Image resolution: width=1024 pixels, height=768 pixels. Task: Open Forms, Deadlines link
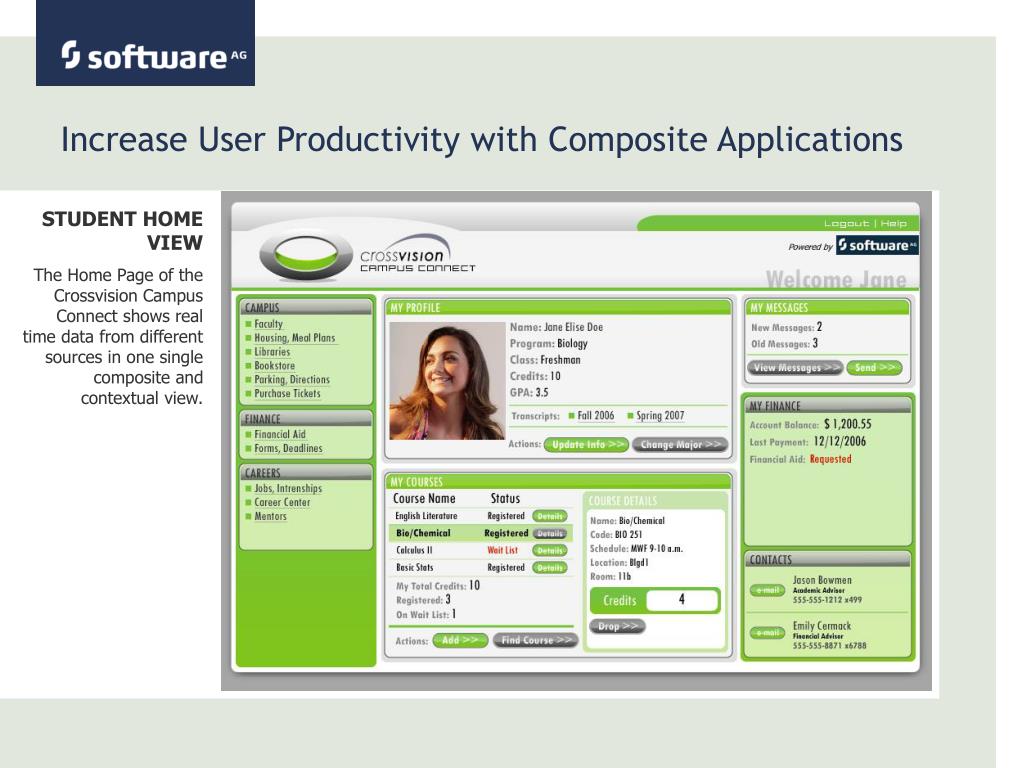click(288, 448)
